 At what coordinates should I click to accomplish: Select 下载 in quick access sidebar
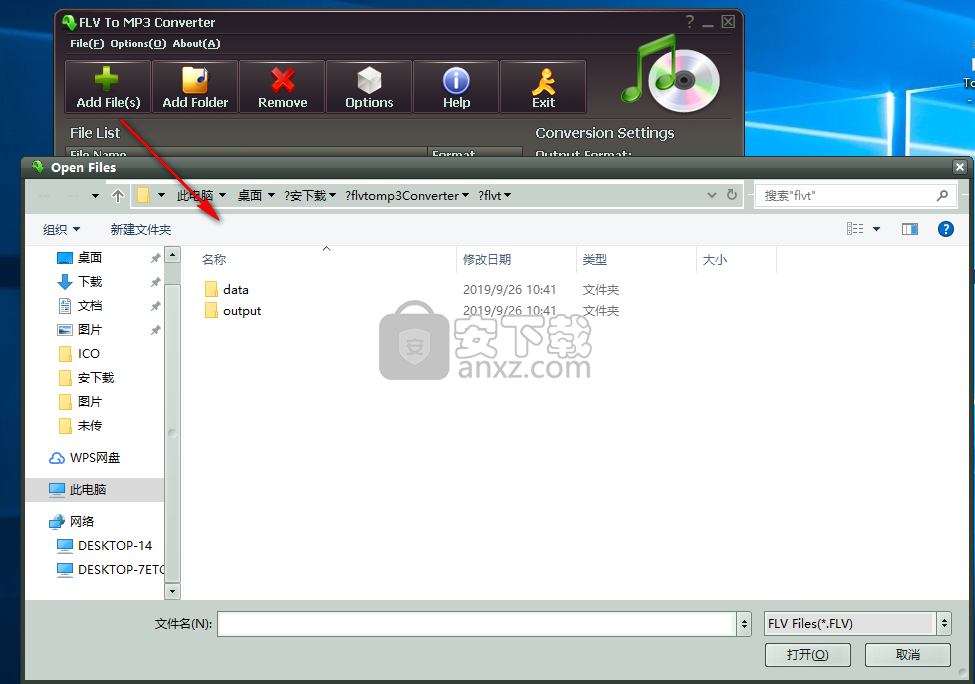[x=90, y=282]
